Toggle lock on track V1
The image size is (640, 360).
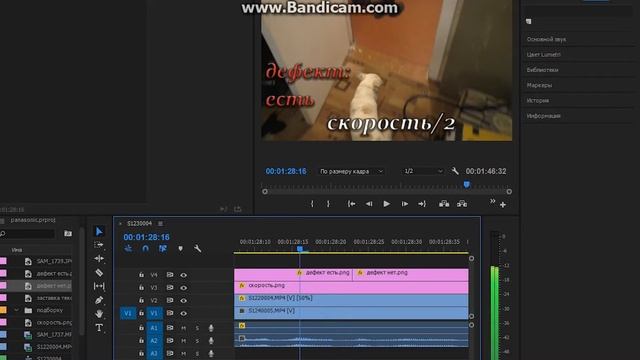tap(141, 313)
